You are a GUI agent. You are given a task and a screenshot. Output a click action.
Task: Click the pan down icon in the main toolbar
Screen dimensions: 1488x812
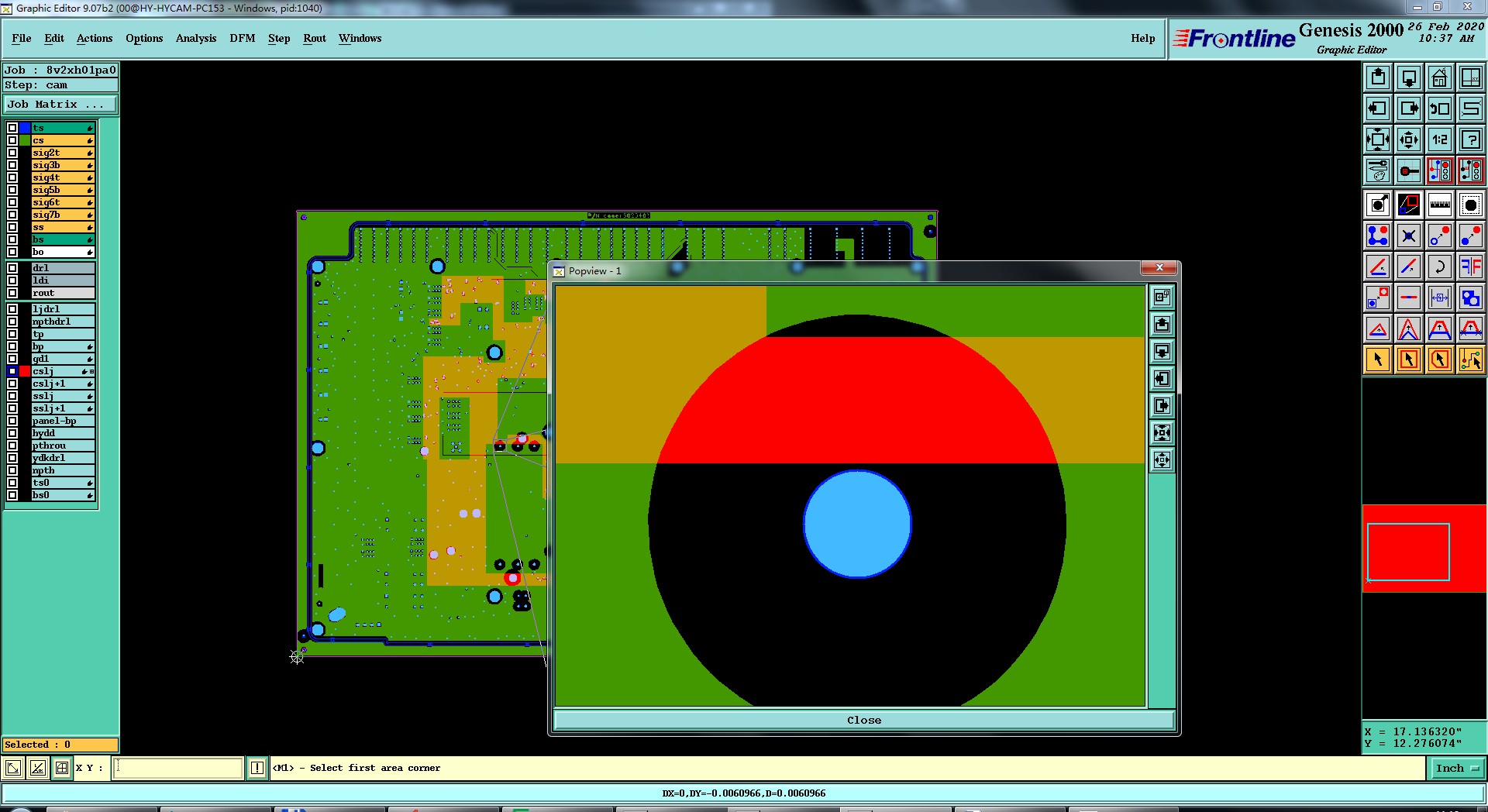[x=1409, y=77]
